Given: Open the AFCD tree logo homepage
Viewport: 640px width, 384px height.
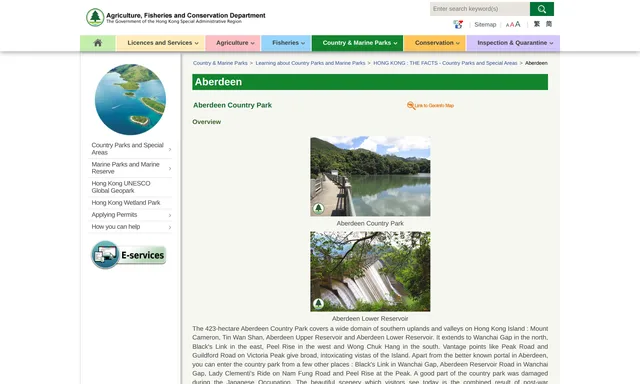Looking at the screenshot, I should click(95, 18).
